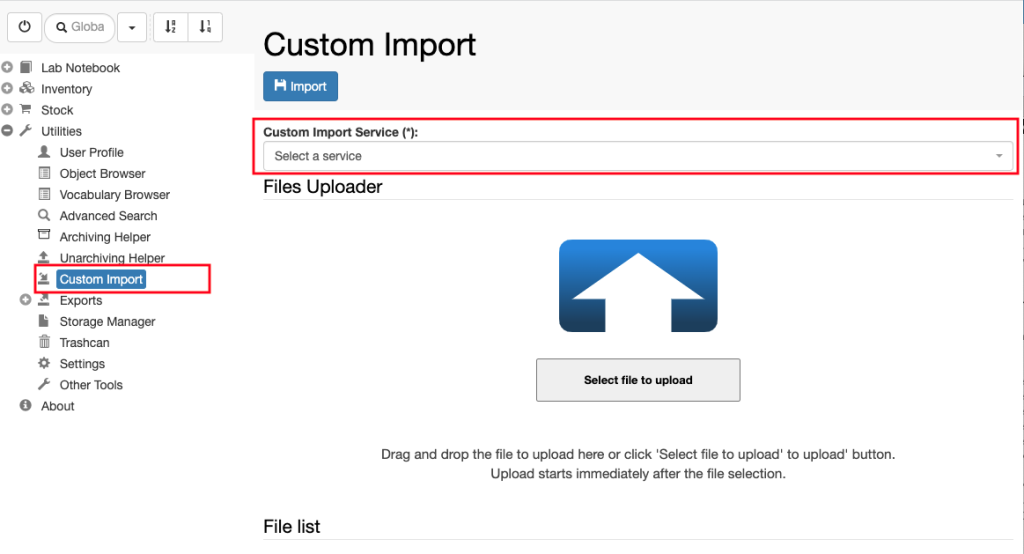1024x554 pixels.
Task: Click the About info icon
Action: click(25, 405)
